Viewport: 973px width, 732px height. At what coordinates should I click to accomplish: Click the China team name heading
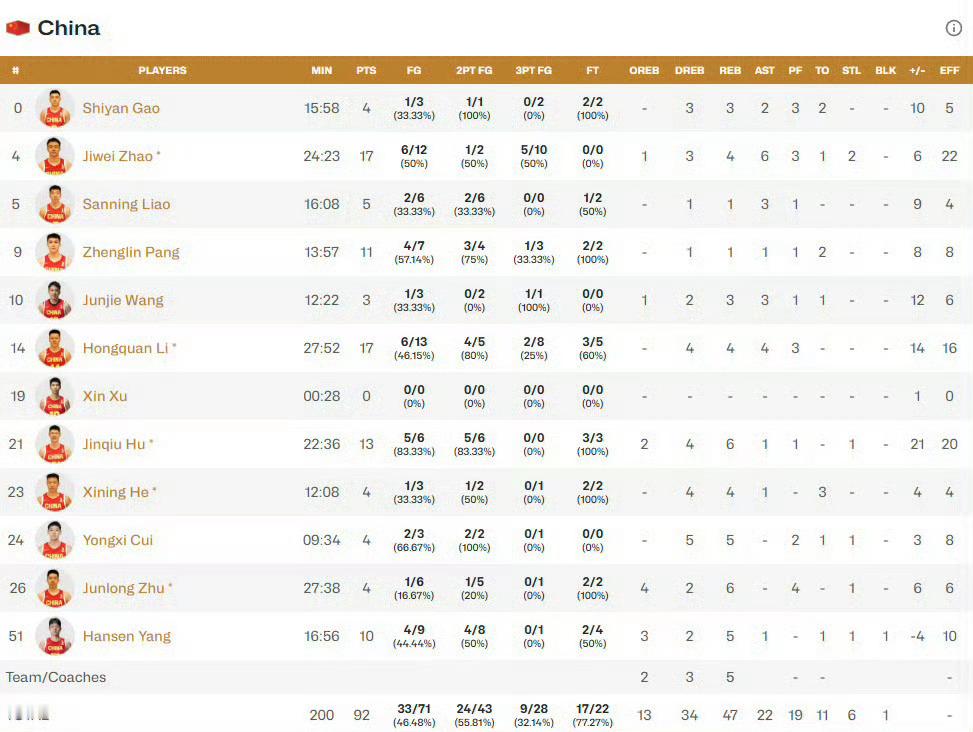point(69,28)
